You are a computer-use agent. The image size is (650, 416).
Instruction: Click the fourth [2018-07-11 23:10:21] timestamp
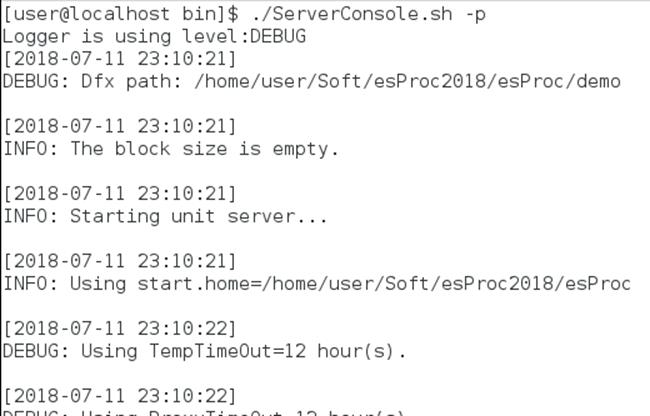(119, 261)
